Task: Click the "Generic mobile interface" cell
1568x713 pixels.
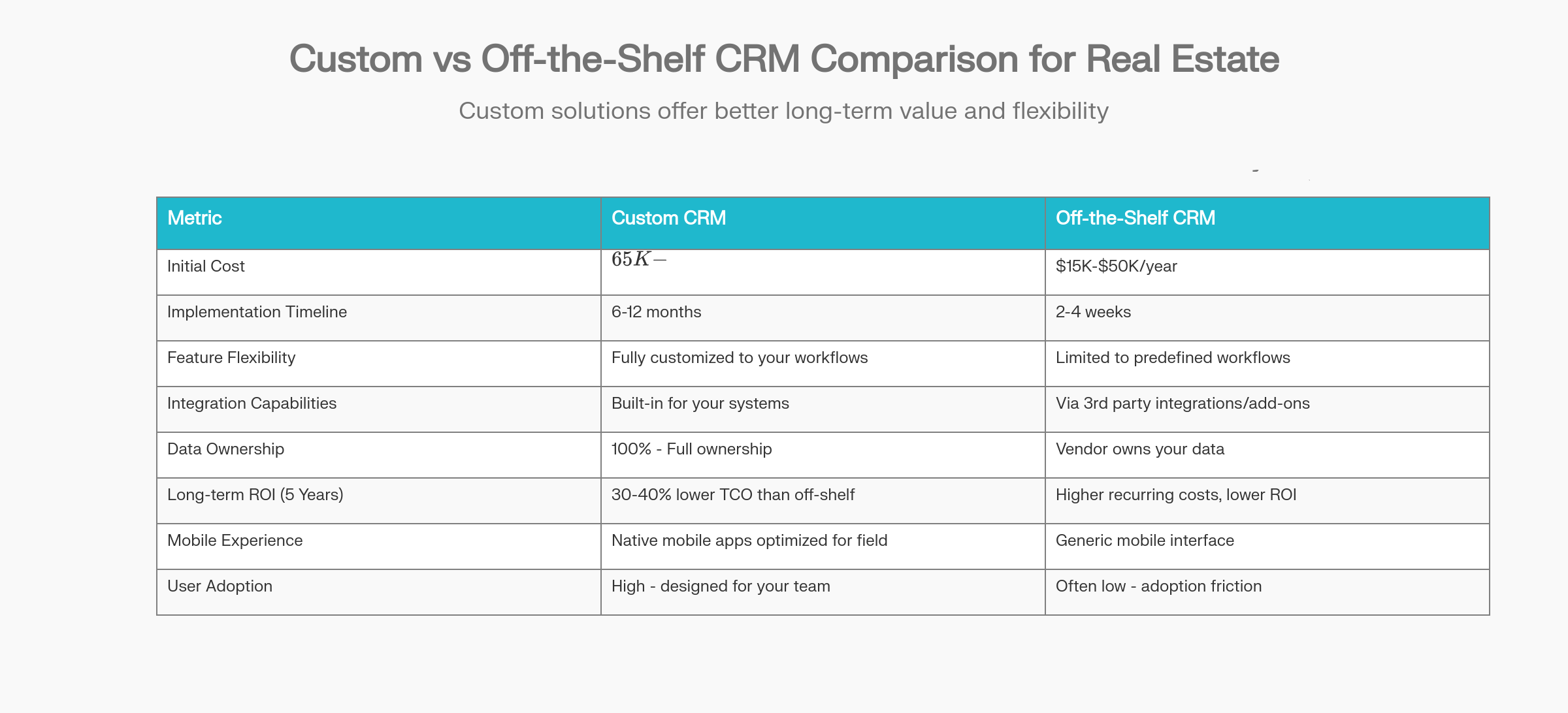Action: point(1145,541)
